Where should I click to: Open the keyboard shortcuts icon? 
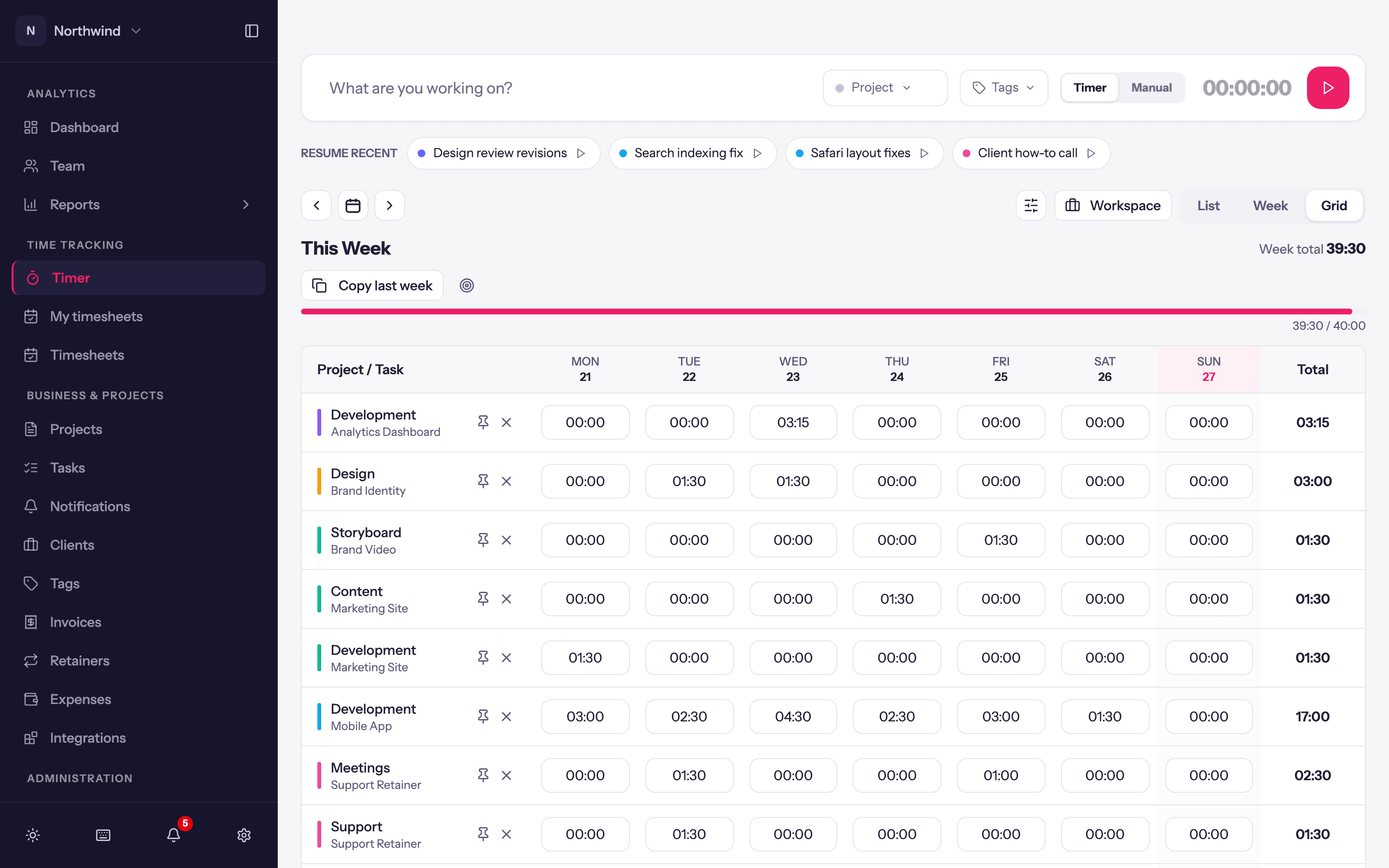(x=103, y=835)
